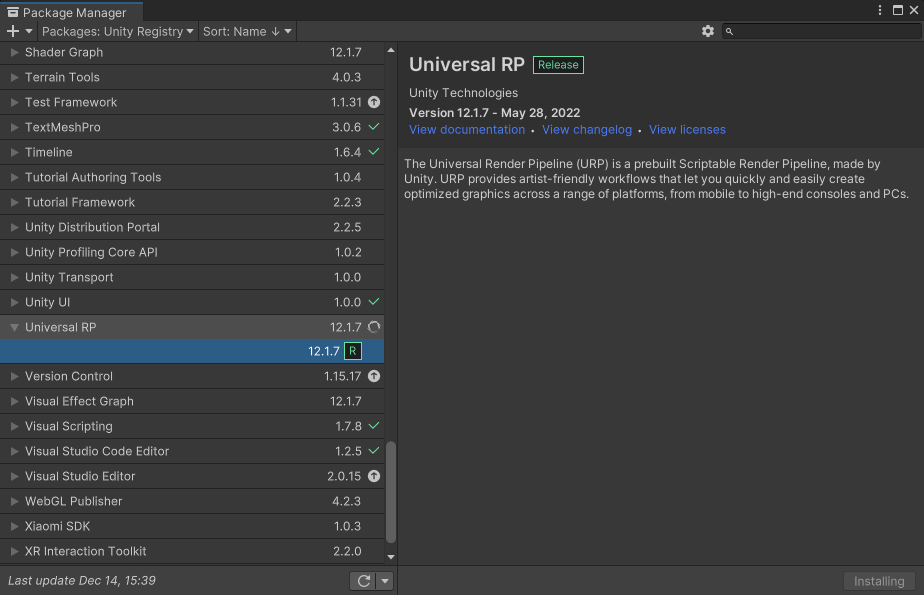Open the Sort: Name dropdown
This screenshot has height=595, width=924.
(247, 31)
